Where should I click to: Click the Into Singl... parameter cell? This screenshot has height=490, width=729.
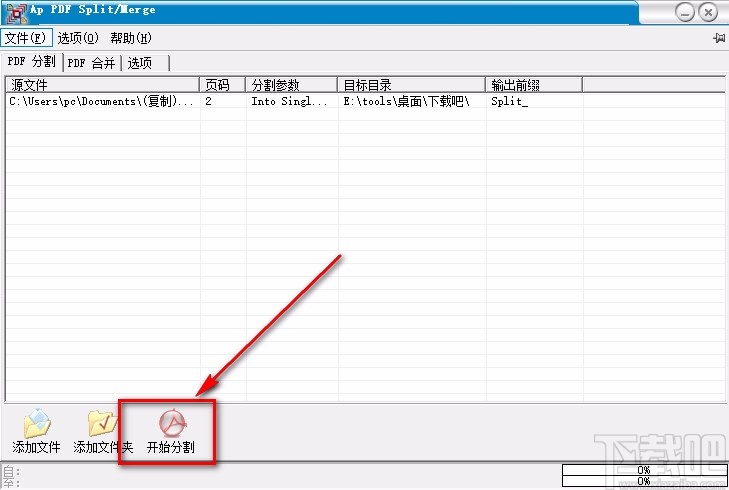[292, 101]
